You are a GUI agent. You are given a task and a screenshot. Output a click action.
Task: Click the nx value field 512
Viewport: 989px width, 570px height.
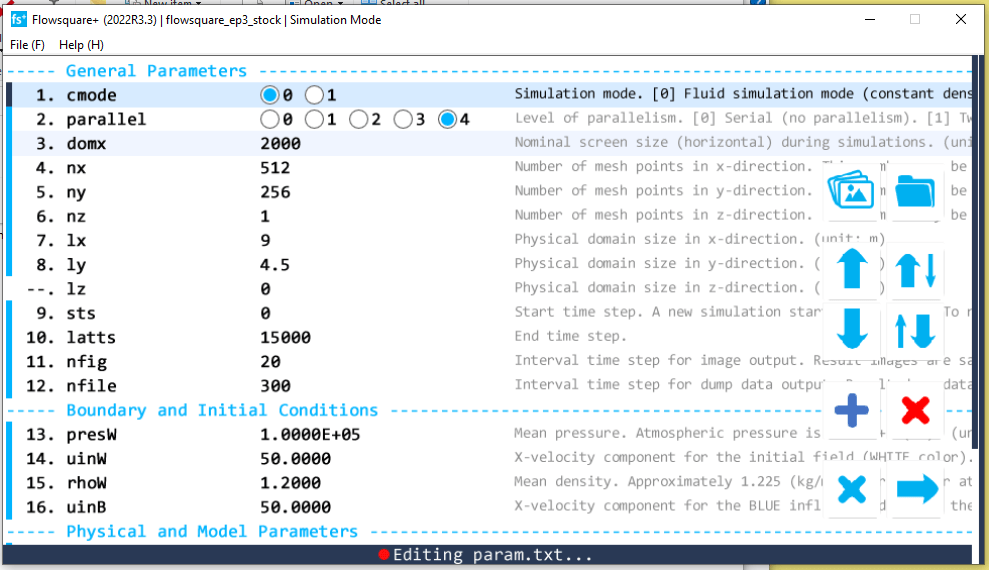tap(275, 167)
